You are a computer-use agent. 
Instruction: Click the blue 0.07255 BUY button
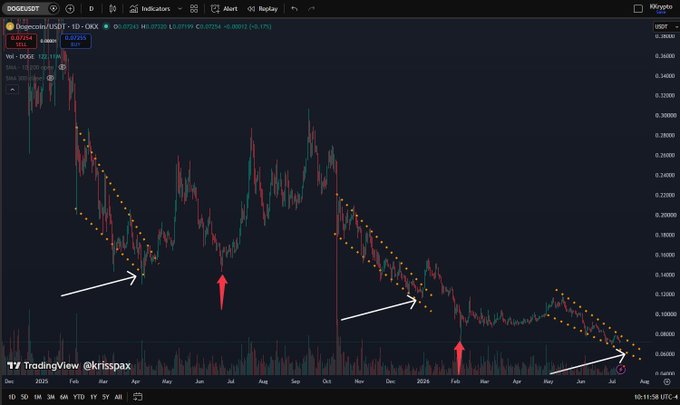(x=75, y=41)
